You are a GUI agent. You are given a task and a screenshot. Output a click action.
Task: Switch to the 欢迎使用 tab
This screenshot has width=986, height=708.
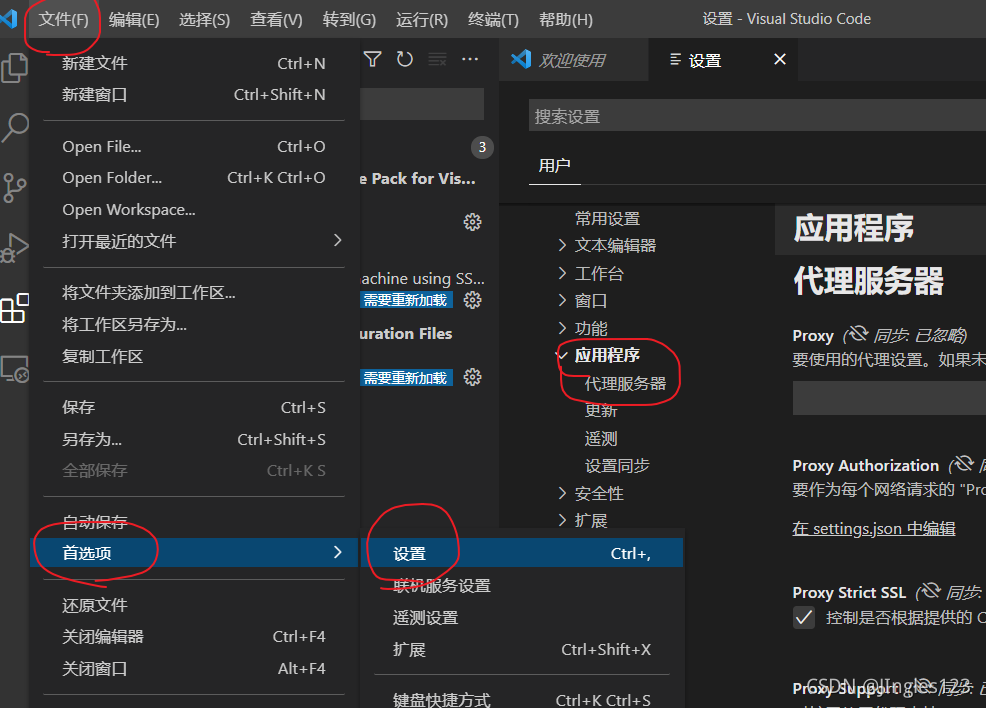[573, 60]
